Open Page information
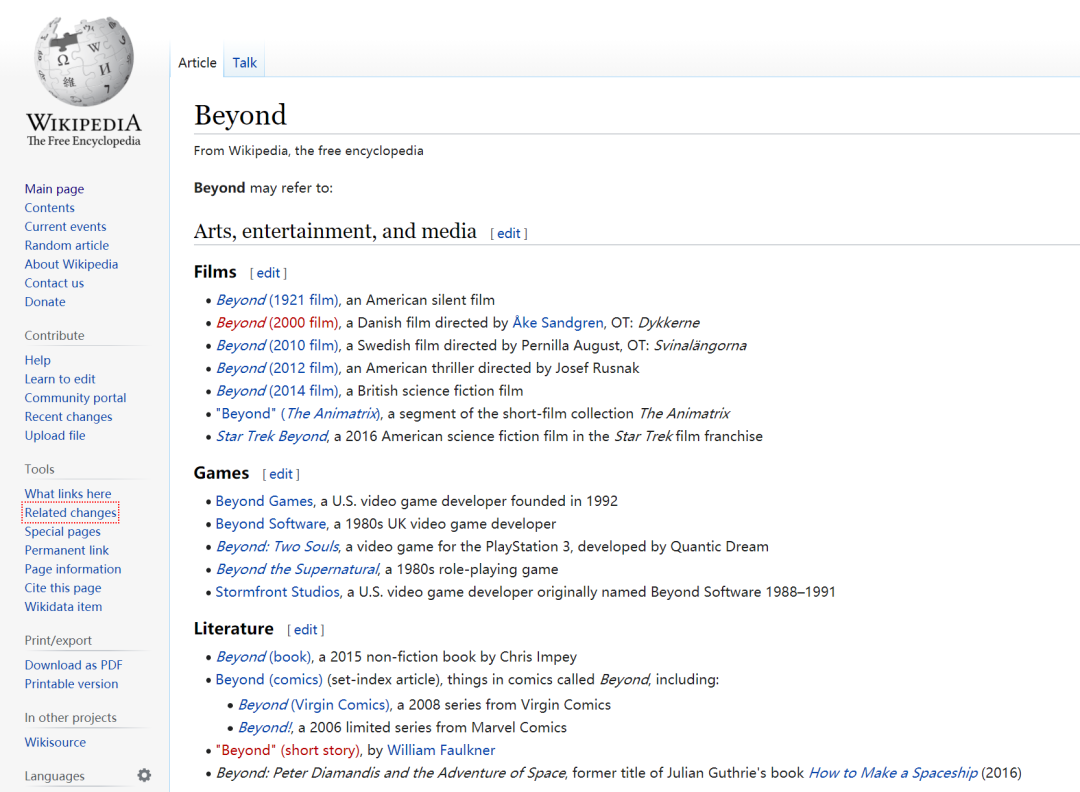The width and height of the screenshot is (1080, 792). click(73, 569)
